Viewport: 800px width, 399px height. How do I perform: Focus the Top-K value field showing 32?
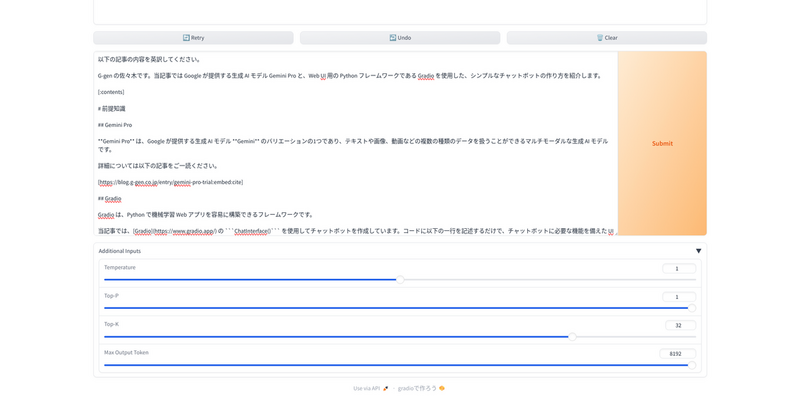click(681, 326)
